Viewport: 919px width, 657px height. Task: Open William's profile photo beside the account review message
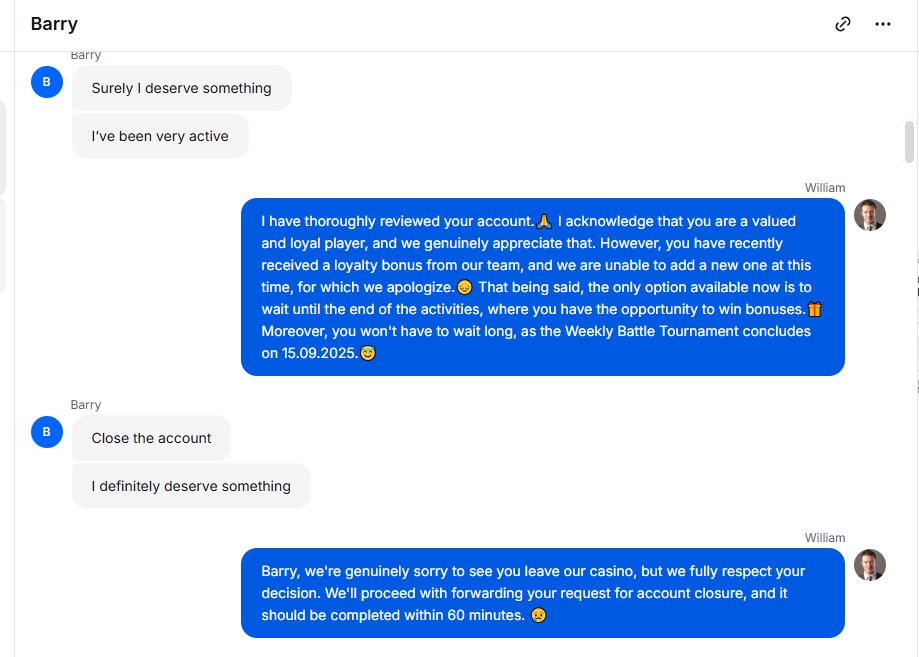pos(870,215)
